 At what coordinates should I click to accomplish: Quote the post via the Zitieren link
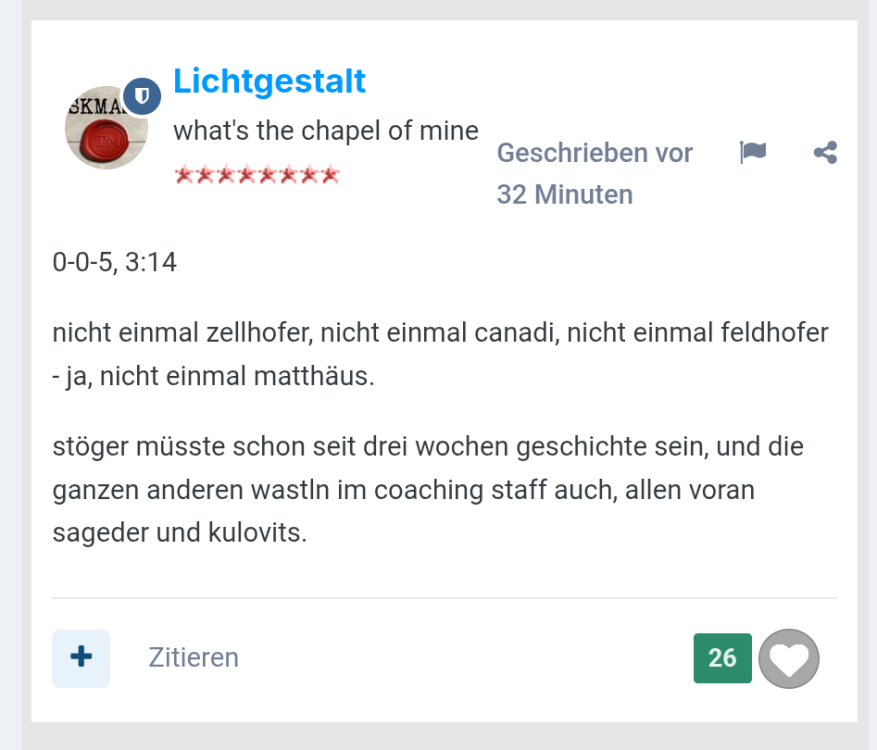[x=192, y=658]
